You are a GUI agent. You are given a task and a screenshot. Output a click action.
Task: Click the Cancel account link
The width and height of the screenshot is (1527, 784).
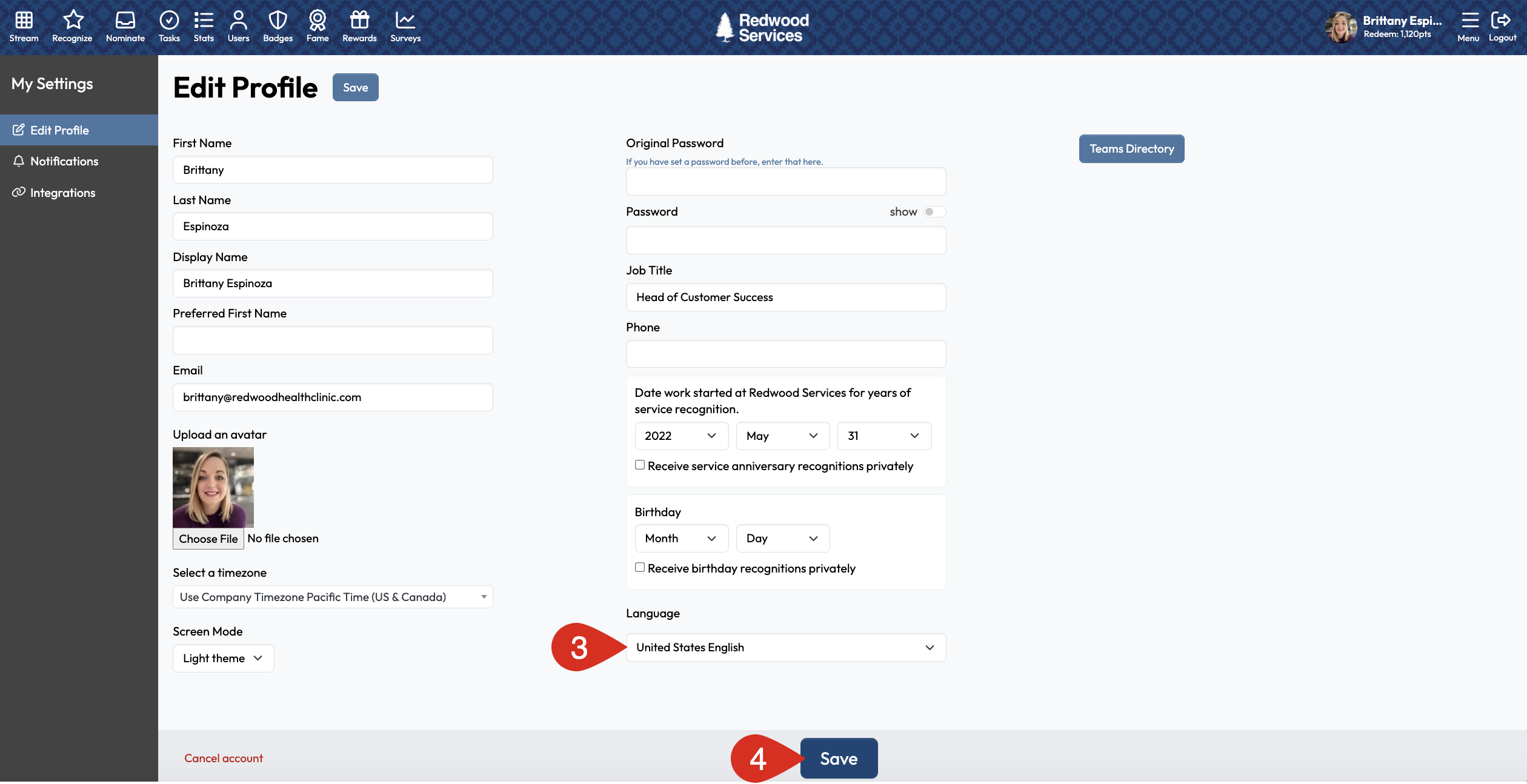pyautogui.click(x=224, y=758)
